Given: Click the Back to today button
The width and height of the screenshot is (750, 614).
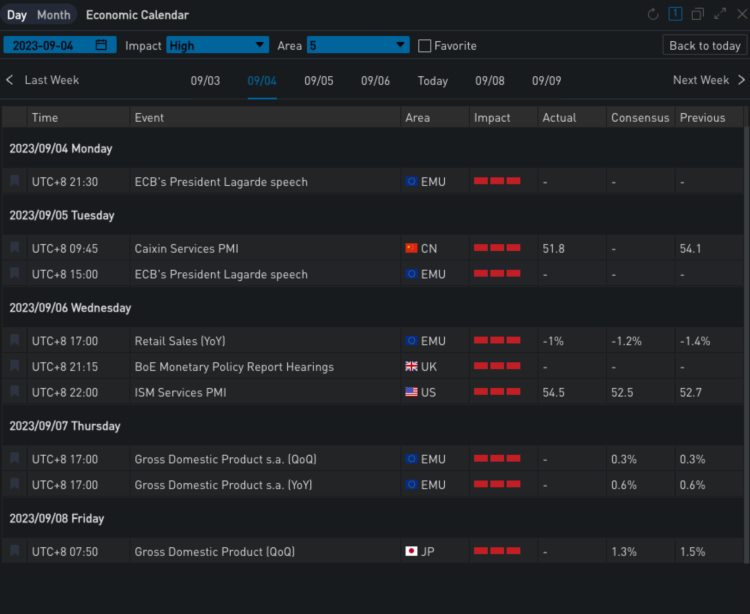Looking at the screenshot, I should 705,45.
